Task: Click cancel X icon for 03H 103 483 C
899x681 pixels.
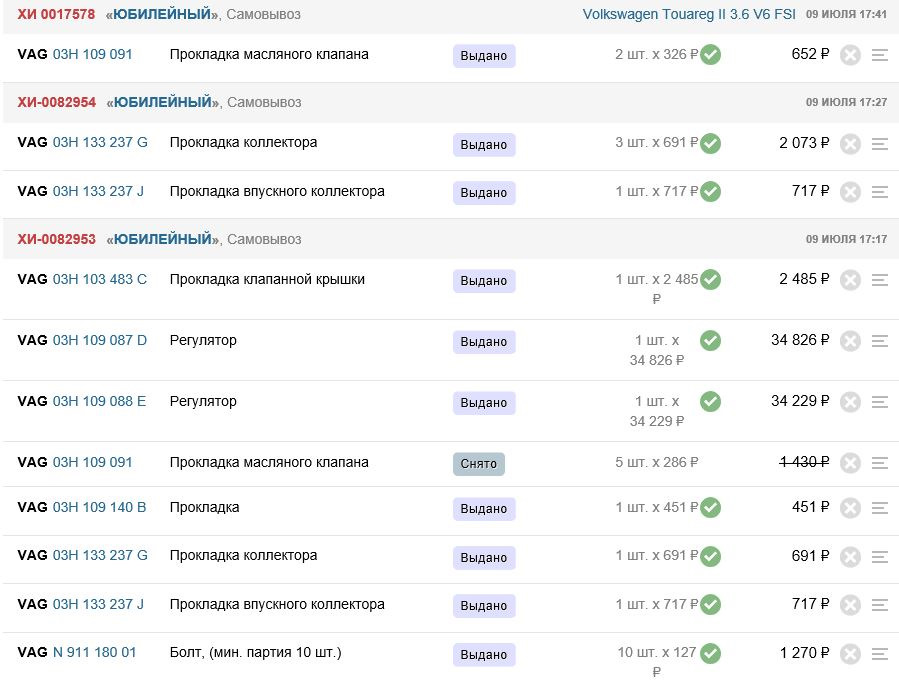Action: coord(850,280)
